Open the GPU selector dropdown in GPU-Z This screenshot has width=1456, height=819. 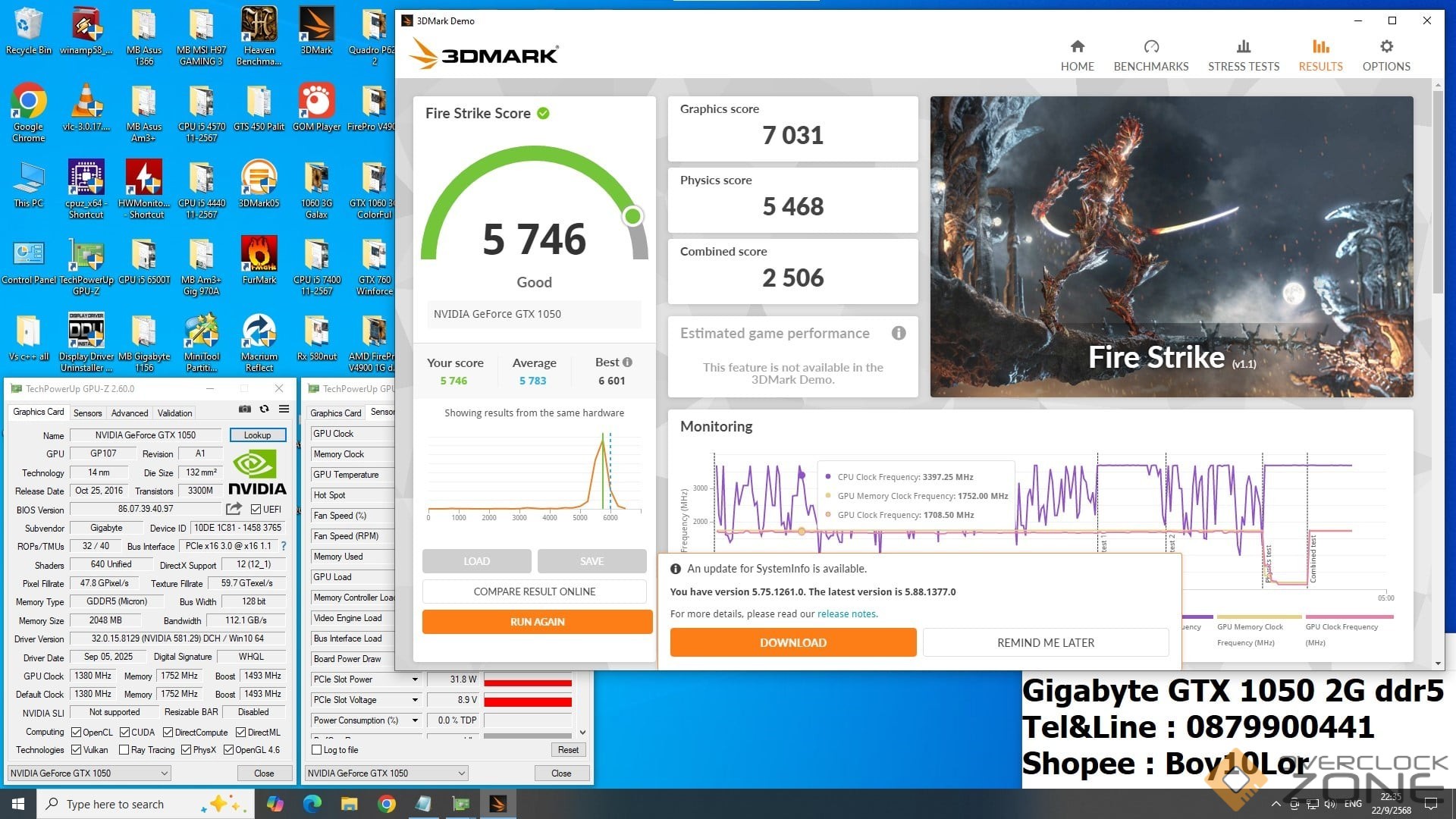[x=89, y=773]
